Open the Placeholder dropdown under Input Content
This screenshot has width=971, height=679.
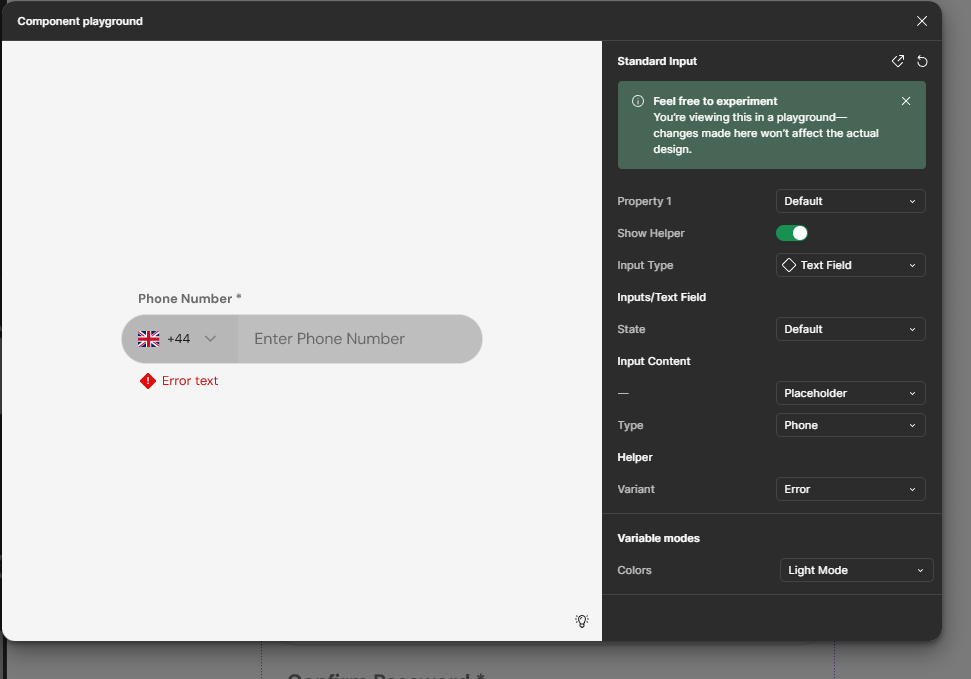point(850,393)
